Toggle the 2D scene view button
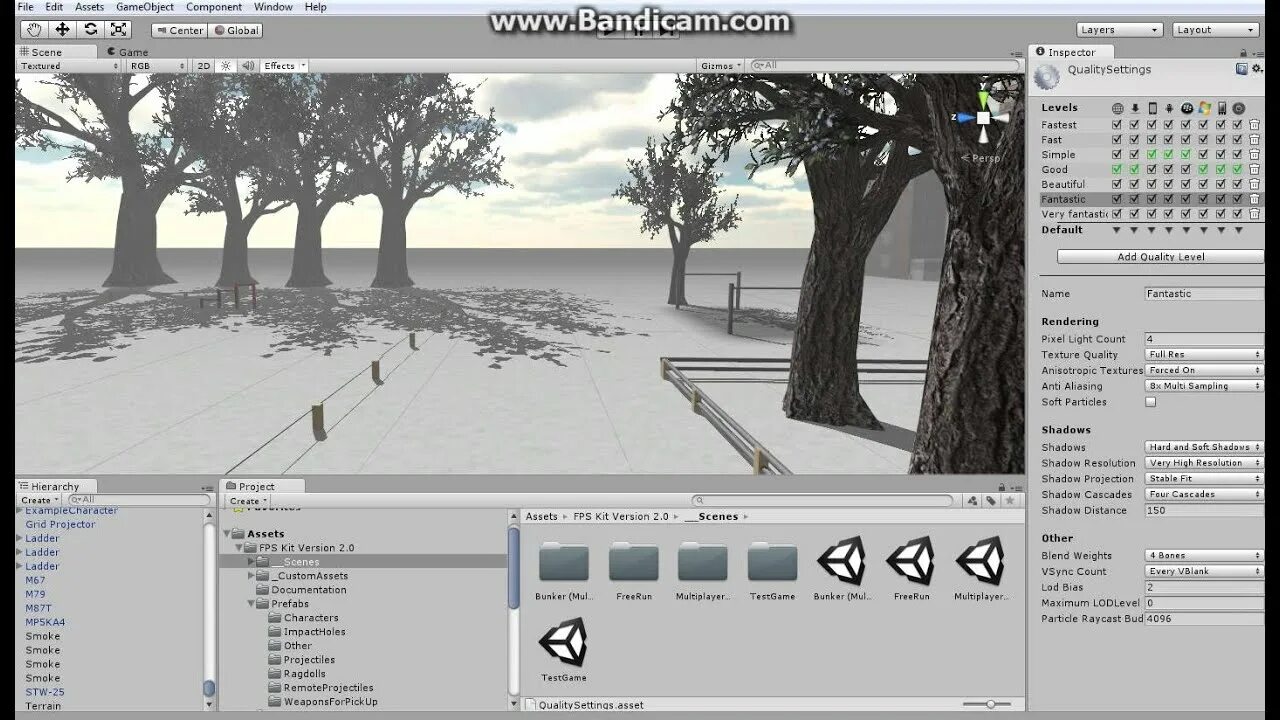1280x720 pixels. [x=204, y=66]
